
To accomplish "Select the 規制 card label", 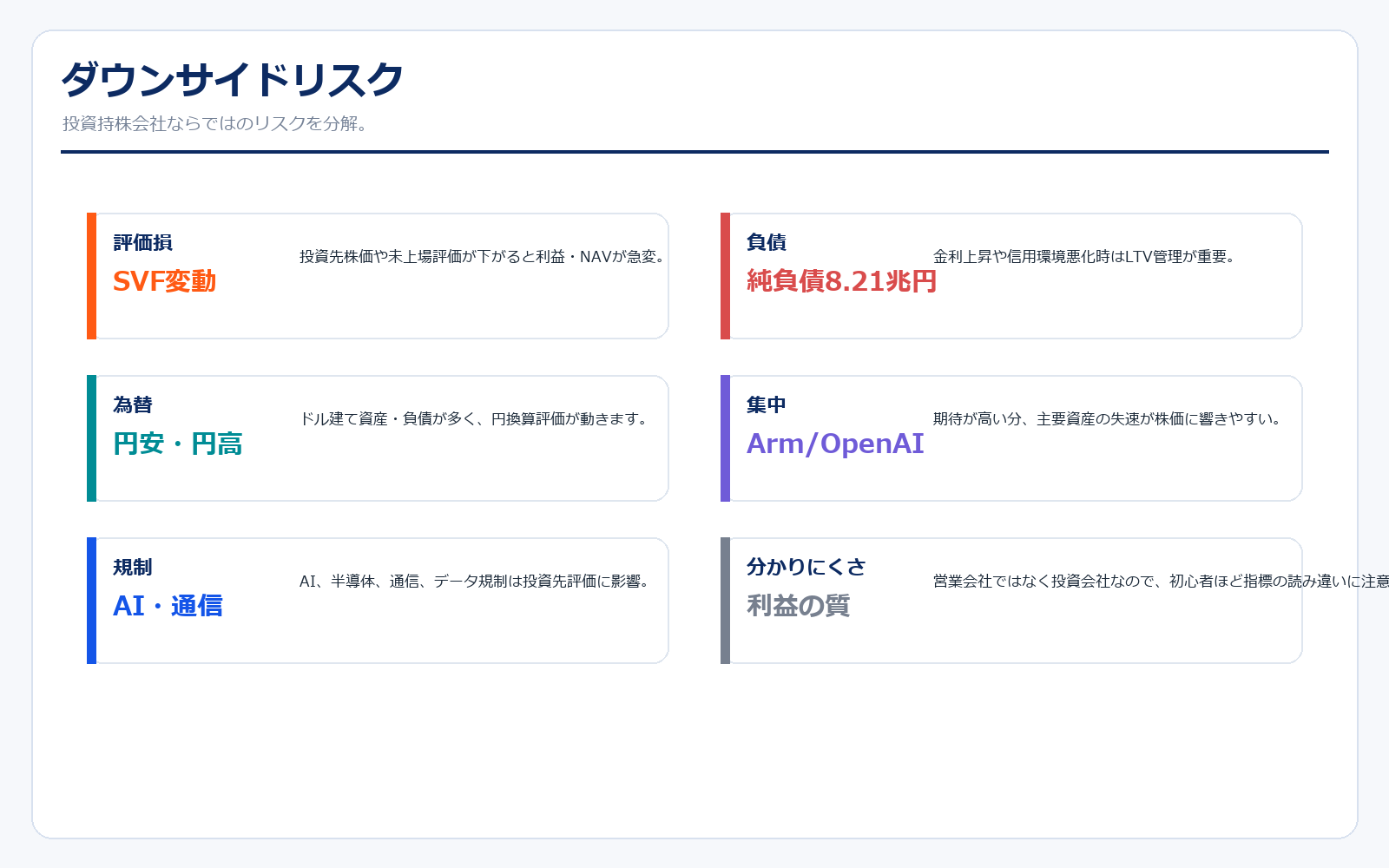I will (x=133, y=567).
